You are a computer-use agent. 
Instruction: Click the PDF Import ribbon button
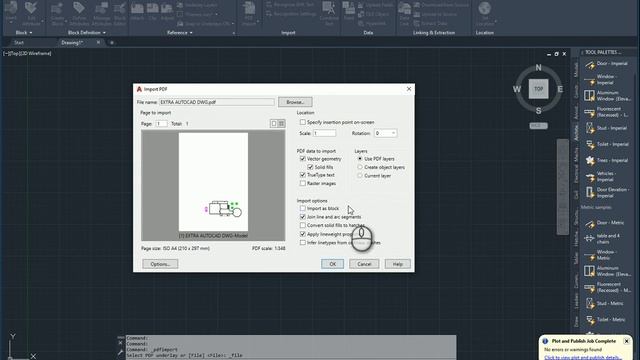249,14
